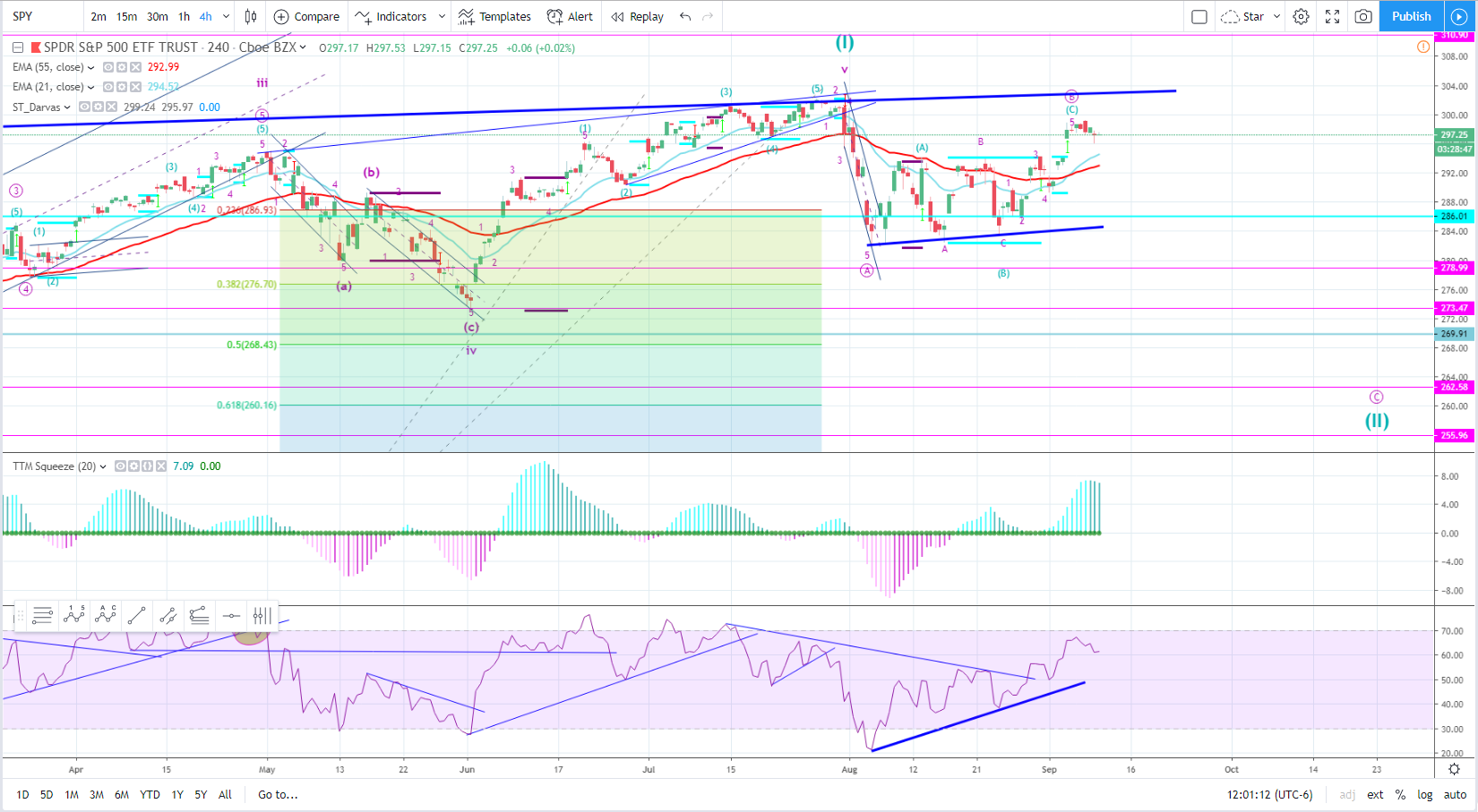Start bar Replay mode
Screen dimensions: 1478x812
coord(637,16)
